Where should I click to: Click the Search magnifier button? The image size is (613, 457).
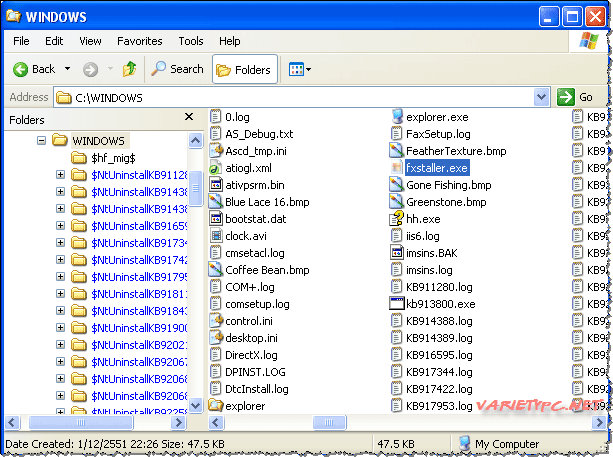tap(177, 69)
